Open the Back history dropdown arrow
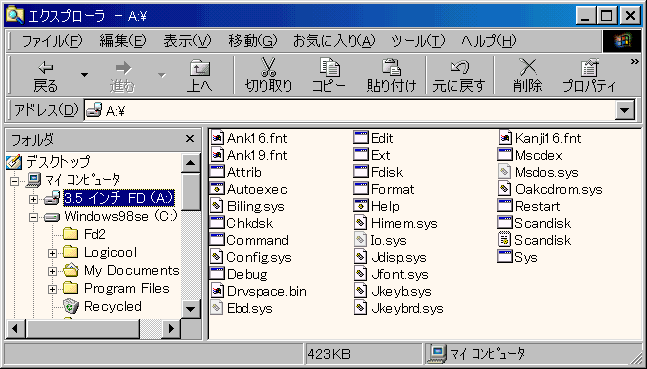The height and width of the screenshot is (369, 647). tap(84, 75)
